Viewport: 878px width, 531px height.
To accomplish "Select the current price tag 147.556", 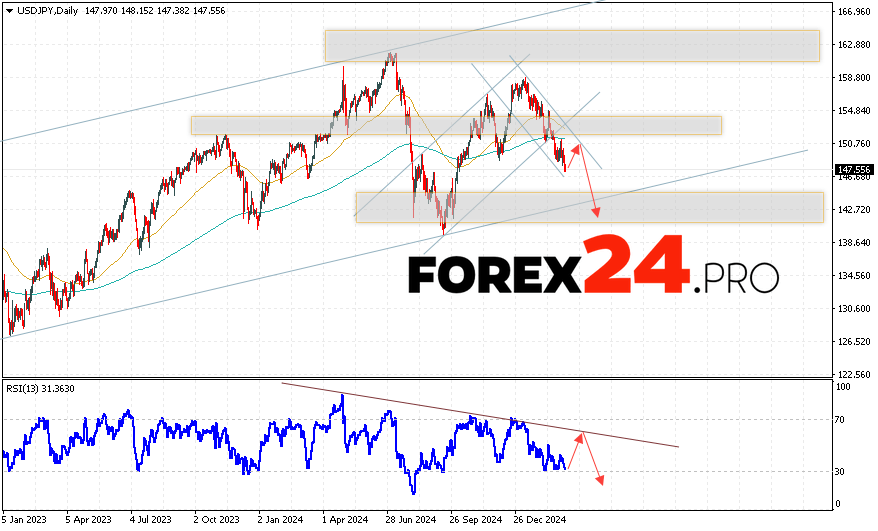I will [853, 170].
